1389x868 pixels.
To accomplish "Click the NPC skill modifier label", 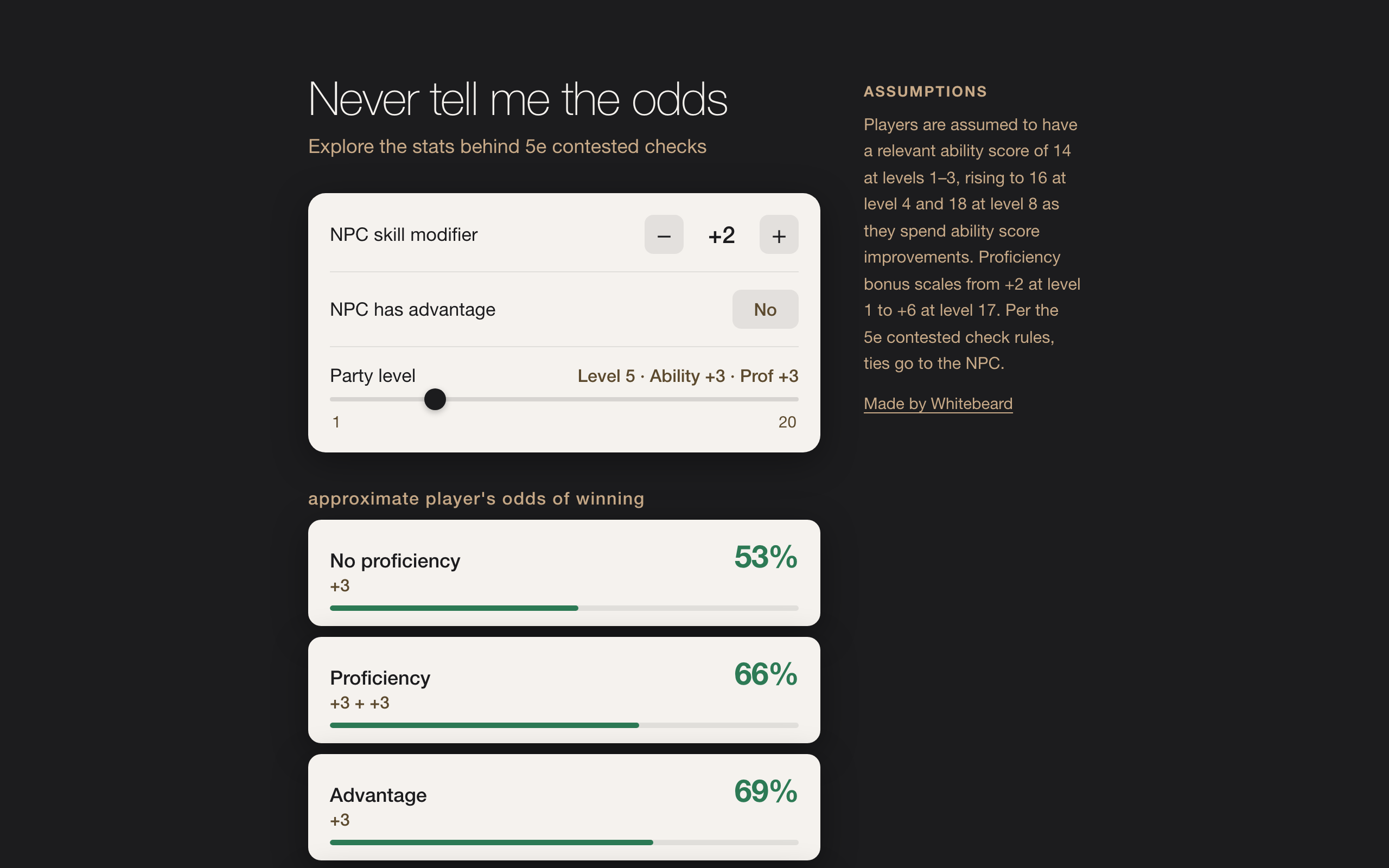I will click(x=404, y=235).
